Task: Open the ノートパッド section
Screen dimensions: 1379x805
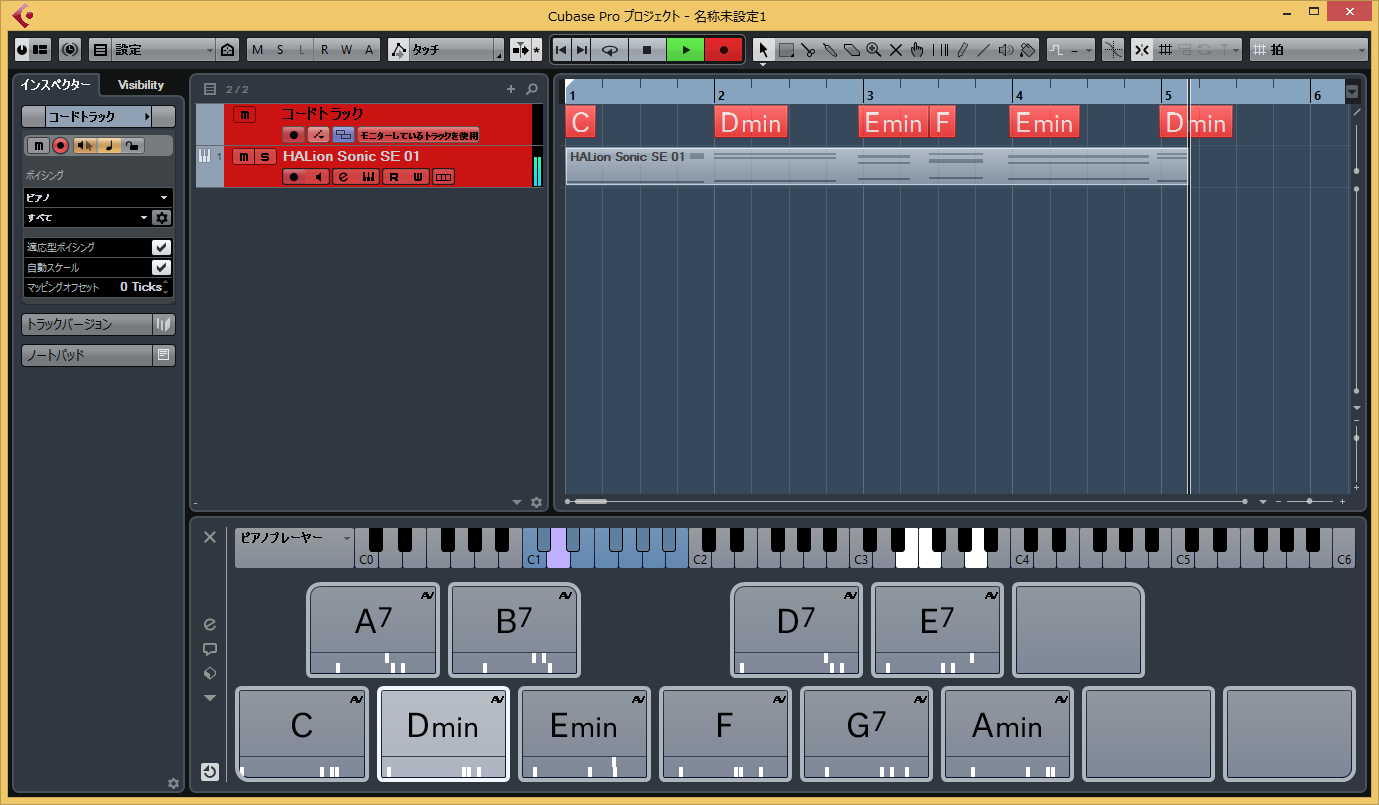Action: click(98, 355)
